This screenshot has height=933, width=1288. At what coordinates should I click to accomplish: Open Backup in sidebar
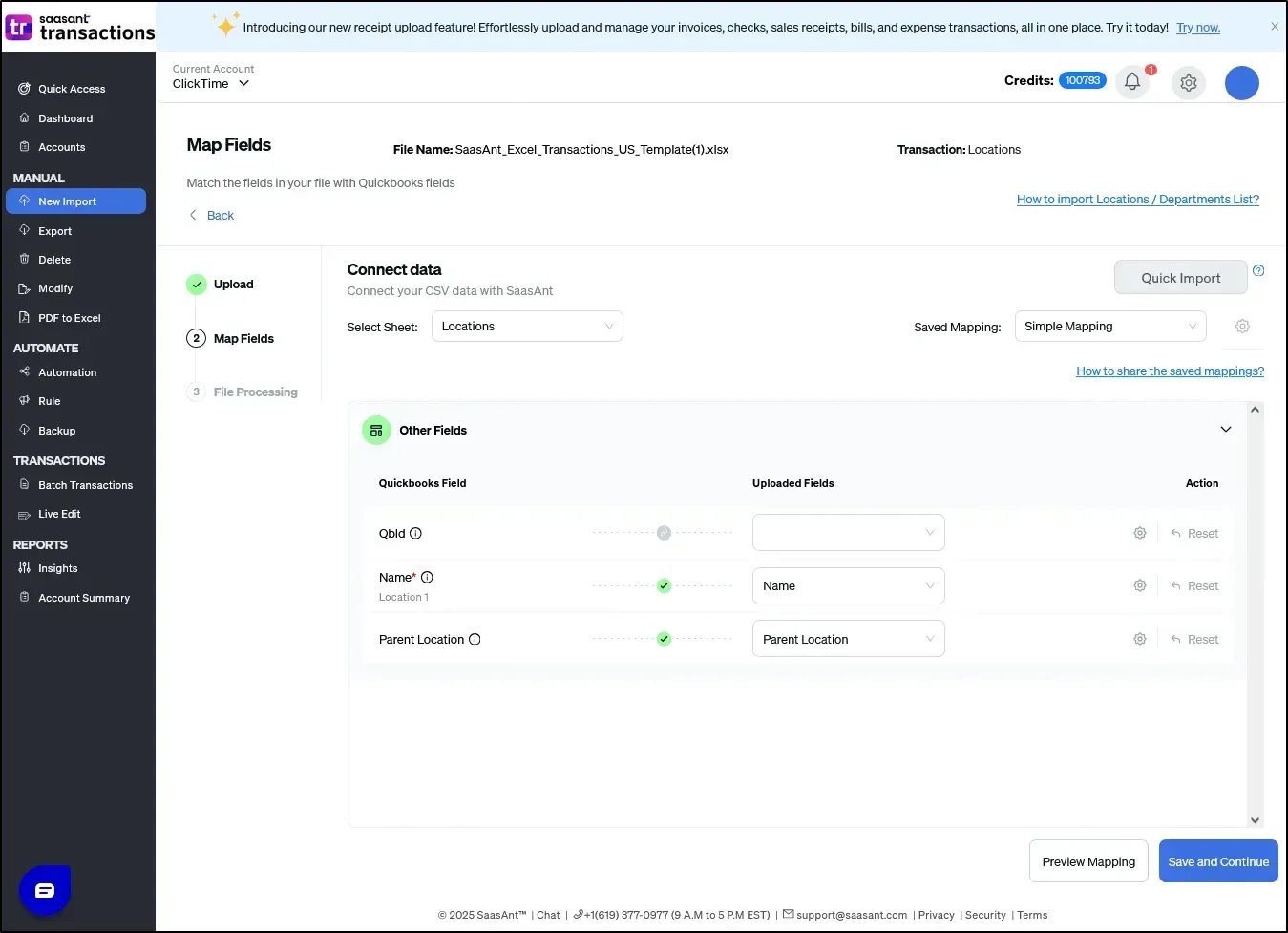point(56,431)
